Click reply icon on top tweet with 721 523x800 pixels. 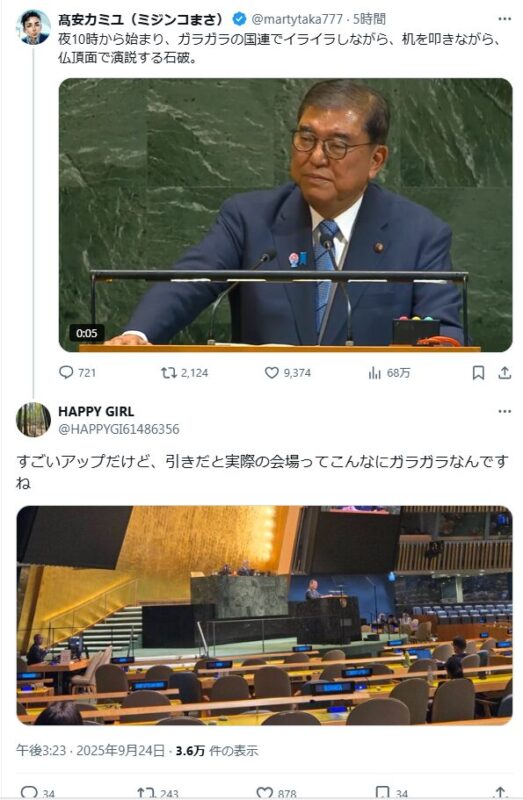point(66,372)
